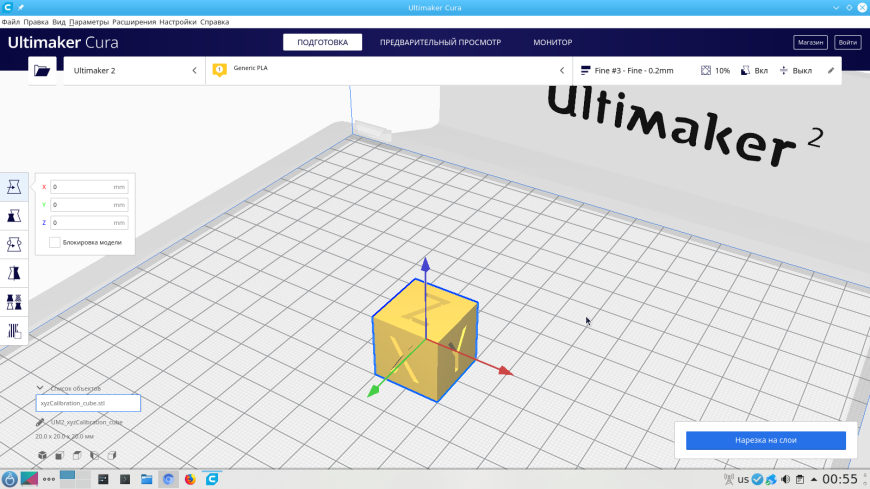Switch to 3D perspective view cube icon
870x489 pixels.
click(42, 456)
